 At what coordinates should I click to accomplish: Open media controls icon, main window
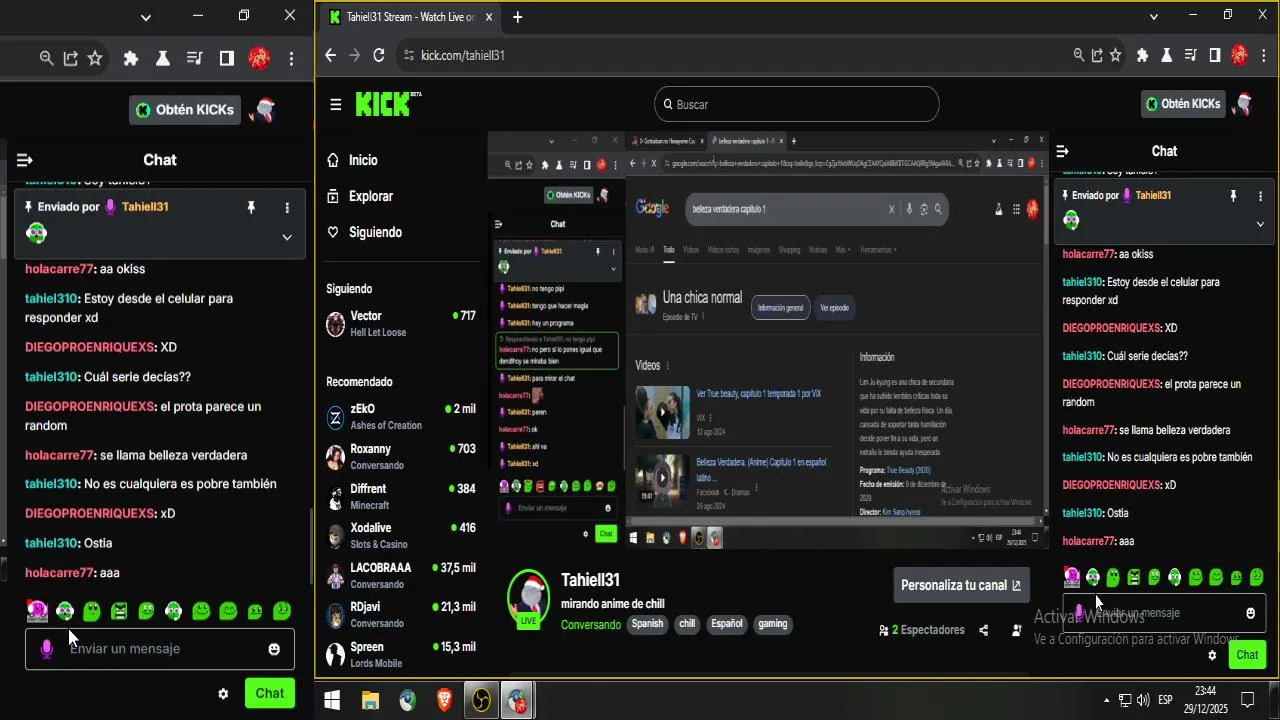(1191, 55)
